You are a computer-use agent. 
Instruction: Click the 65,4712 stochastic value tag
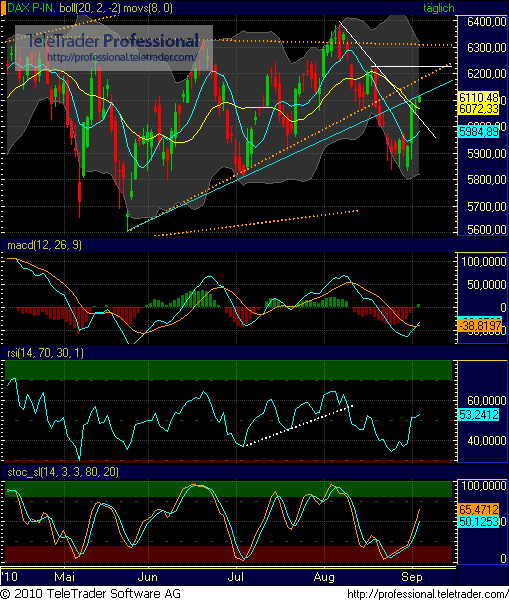click(x=479, y=510)
